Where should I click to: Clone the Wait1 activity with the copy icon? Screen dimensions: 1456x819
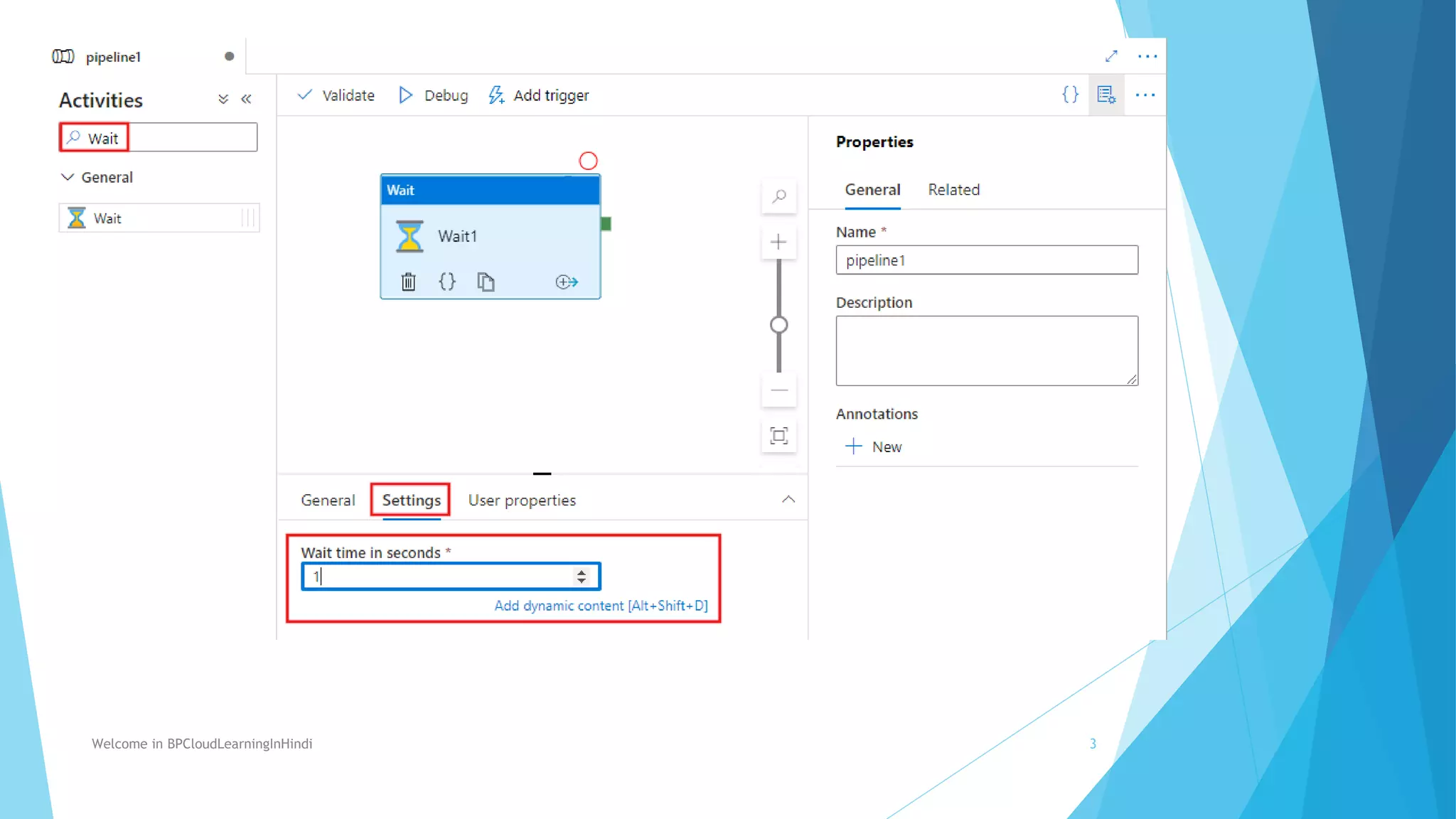[x=486, y=282]
